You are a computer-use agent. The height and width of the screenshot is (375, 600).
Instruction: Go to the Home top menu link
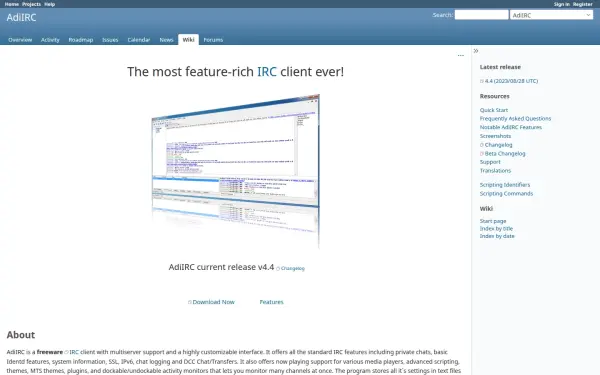(12, 4)
